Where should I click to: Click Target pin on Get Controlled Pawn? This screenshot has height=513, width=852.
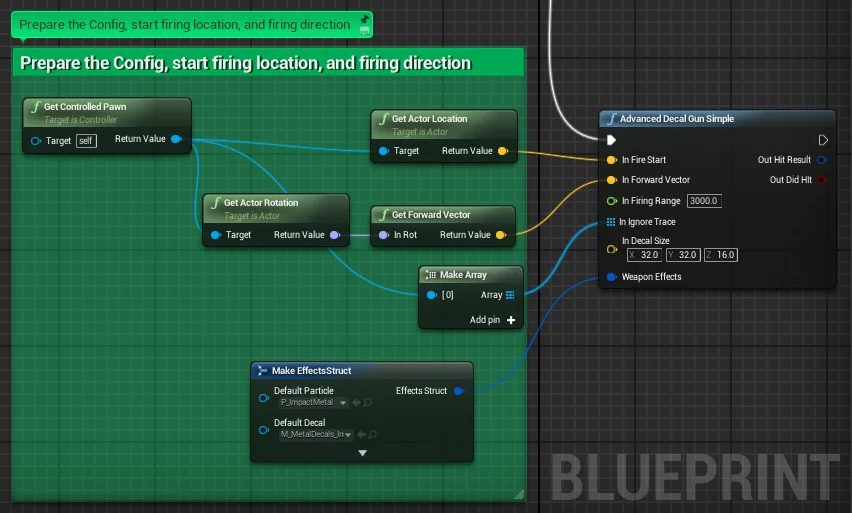pyautogui.click(x=36, y=141)
